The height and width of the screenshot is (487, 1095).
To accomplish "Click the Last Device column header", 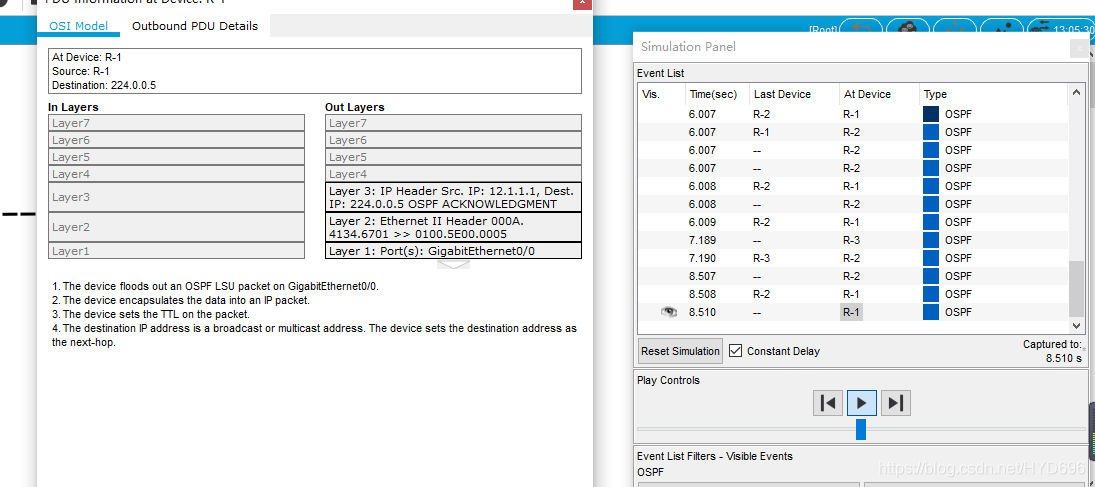I will (x=782, y=94).
